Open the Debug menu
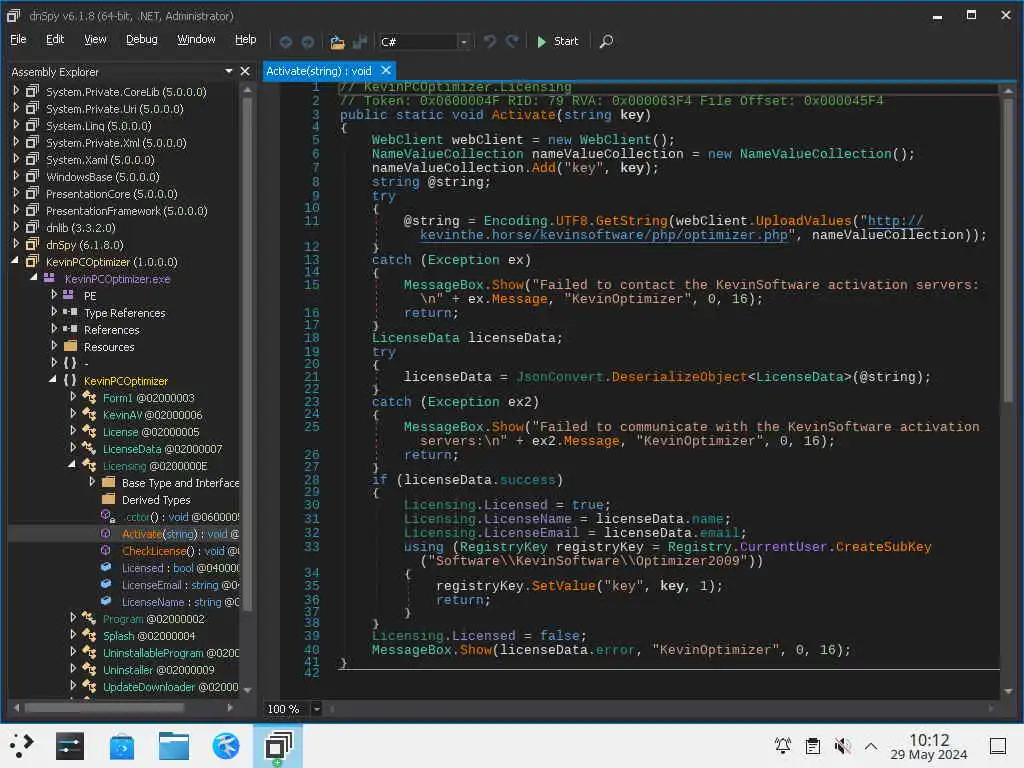1024x768 pixels. click(x=142, y=39)
